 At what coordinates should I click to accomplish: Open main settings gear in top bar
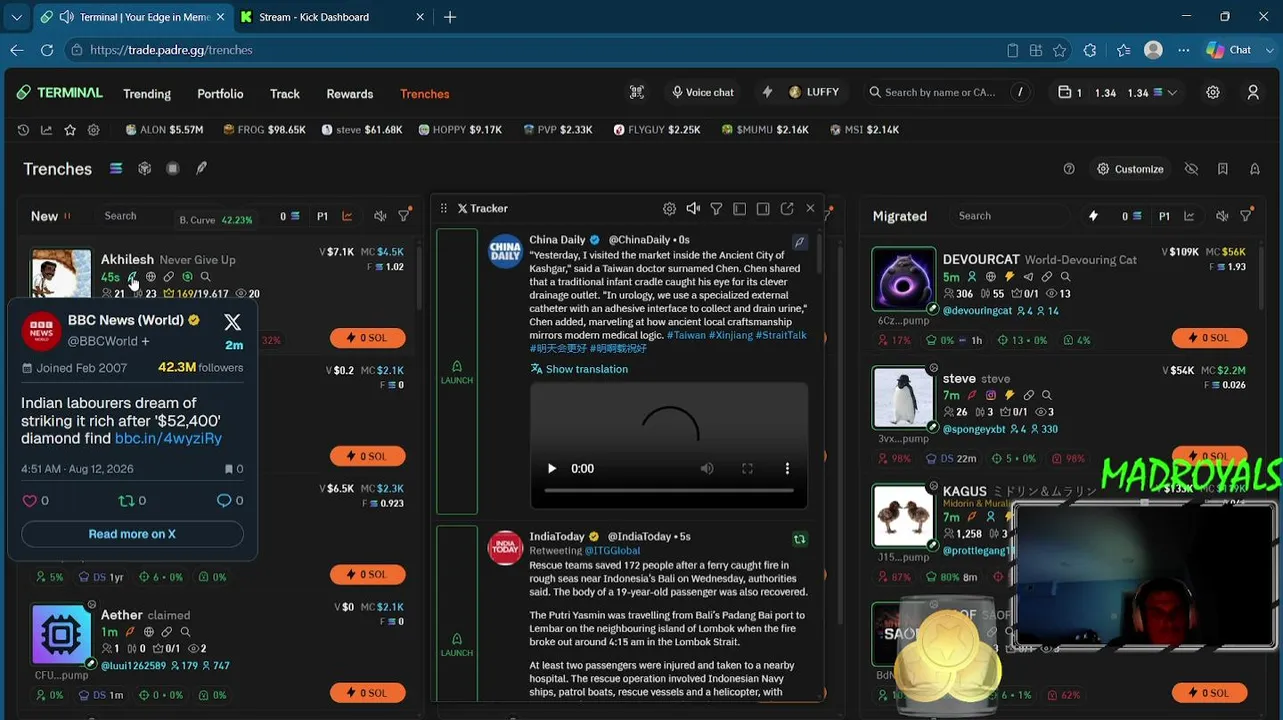1213,92
